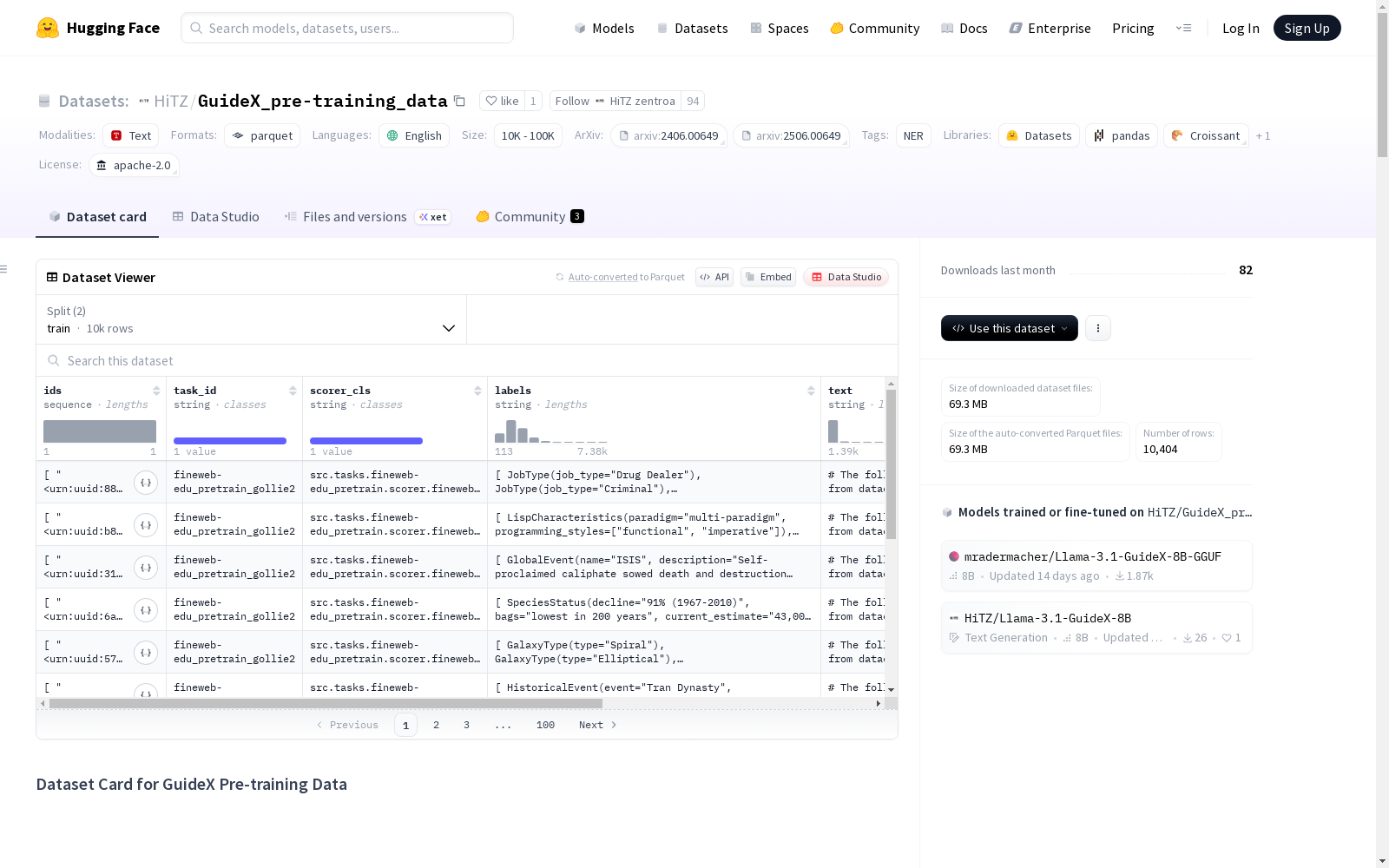
Task: Go to page 3 of results
Action: tap(466, 725)
